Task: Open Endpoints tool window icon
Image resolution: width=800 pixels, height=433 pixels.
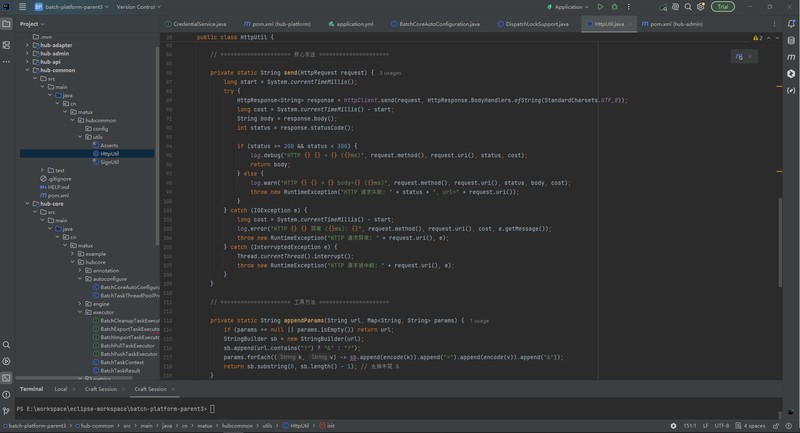Action: 791,90
